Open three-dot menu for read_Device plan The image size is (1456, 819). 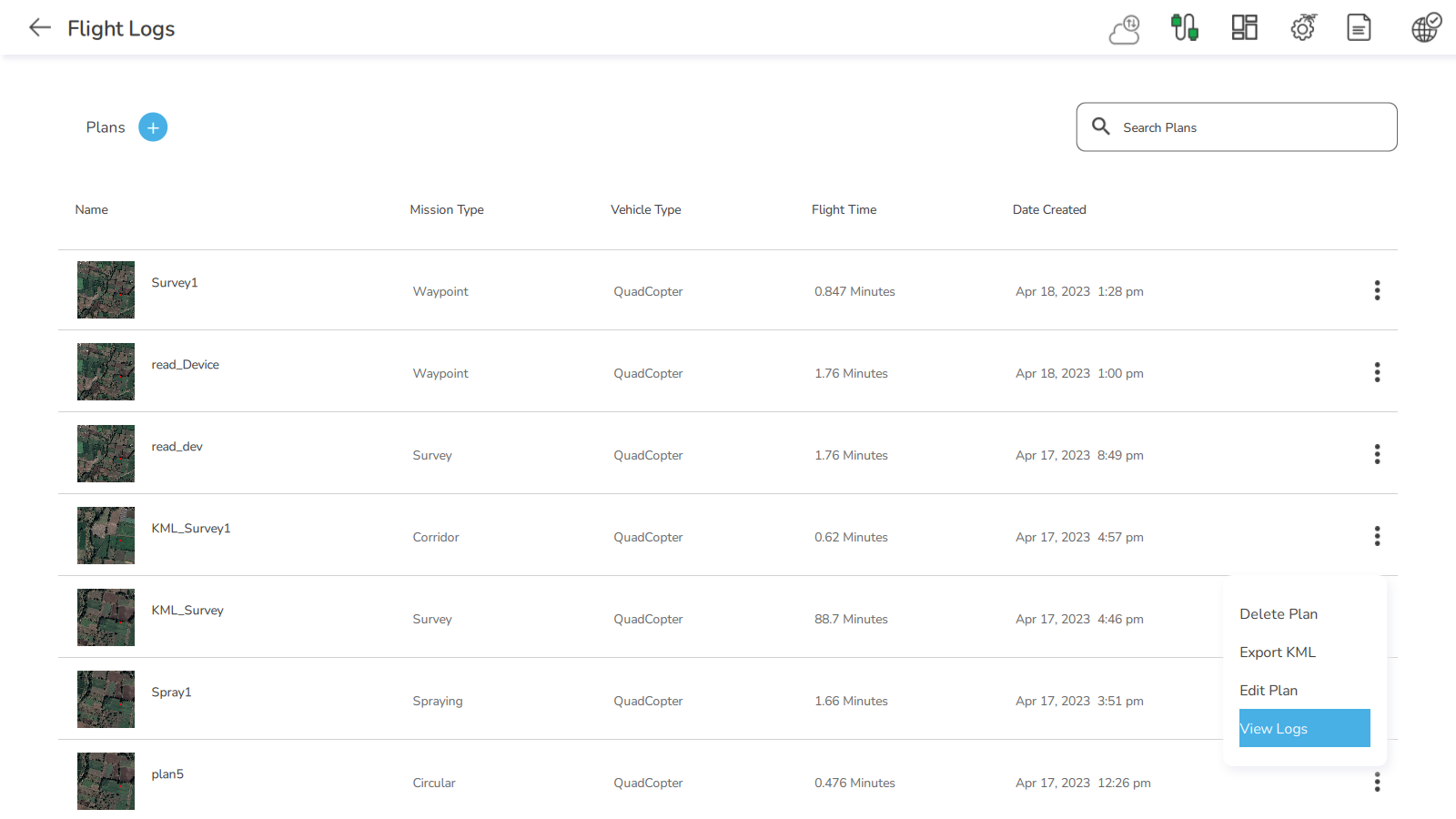coord(1377,372)
